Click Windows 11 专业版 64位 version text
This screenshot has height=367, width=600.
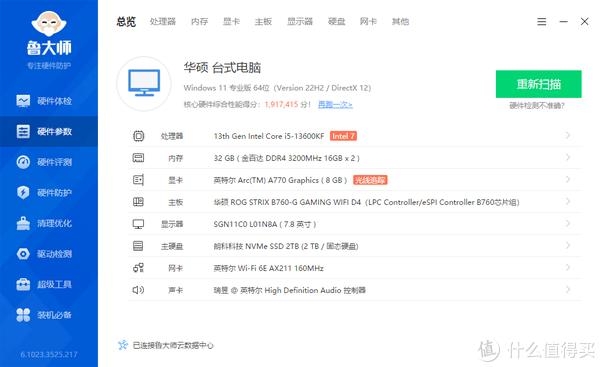tap(277, 88)
